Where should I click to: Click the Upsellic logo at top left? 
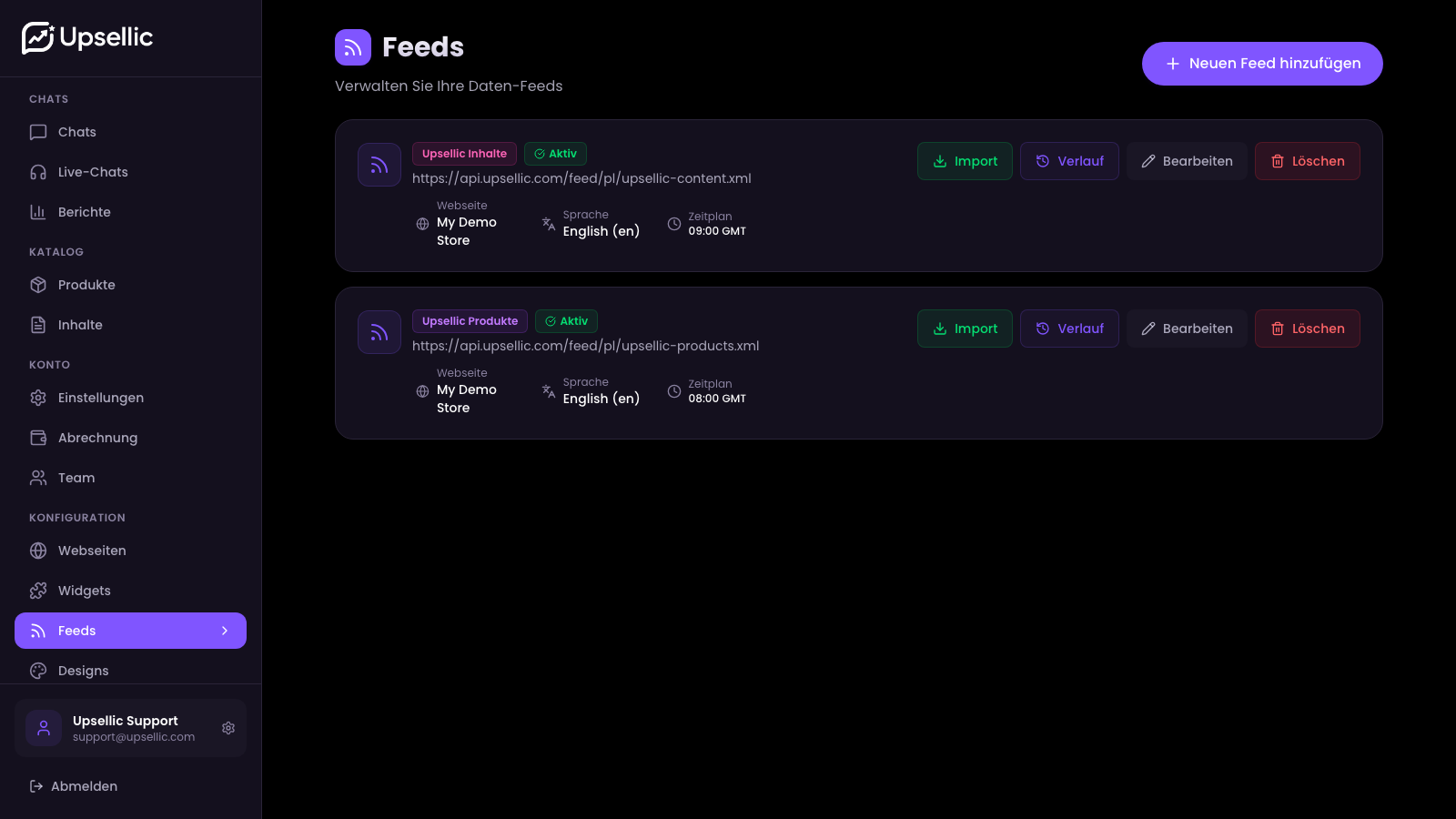pyautogui.click(x=87, y=37)
